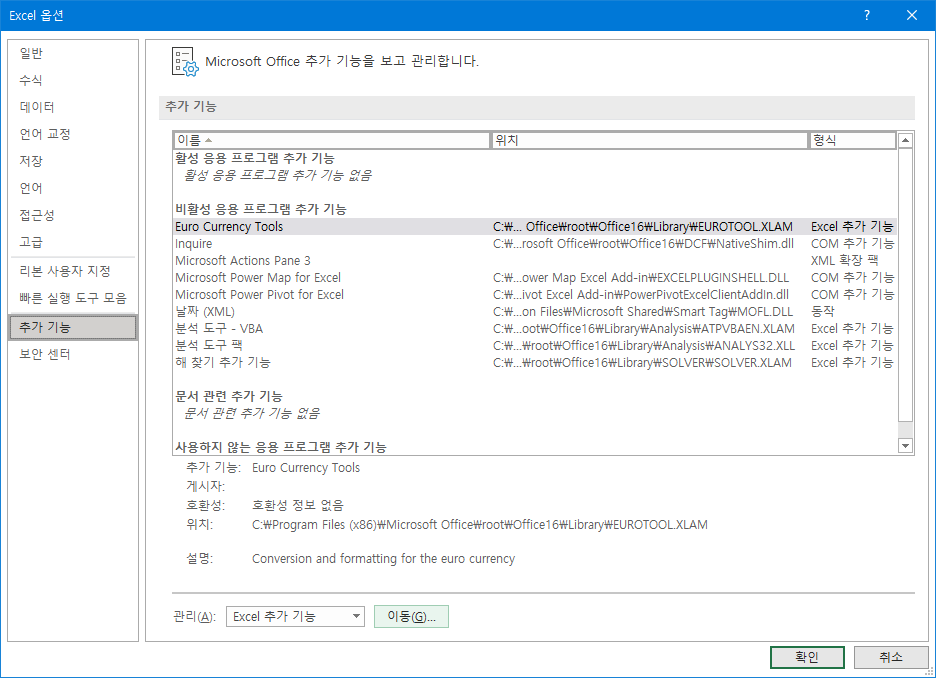
Task: Go to 빠른 실행 도구 모음 settings
Action: click(x=73, y=298)
